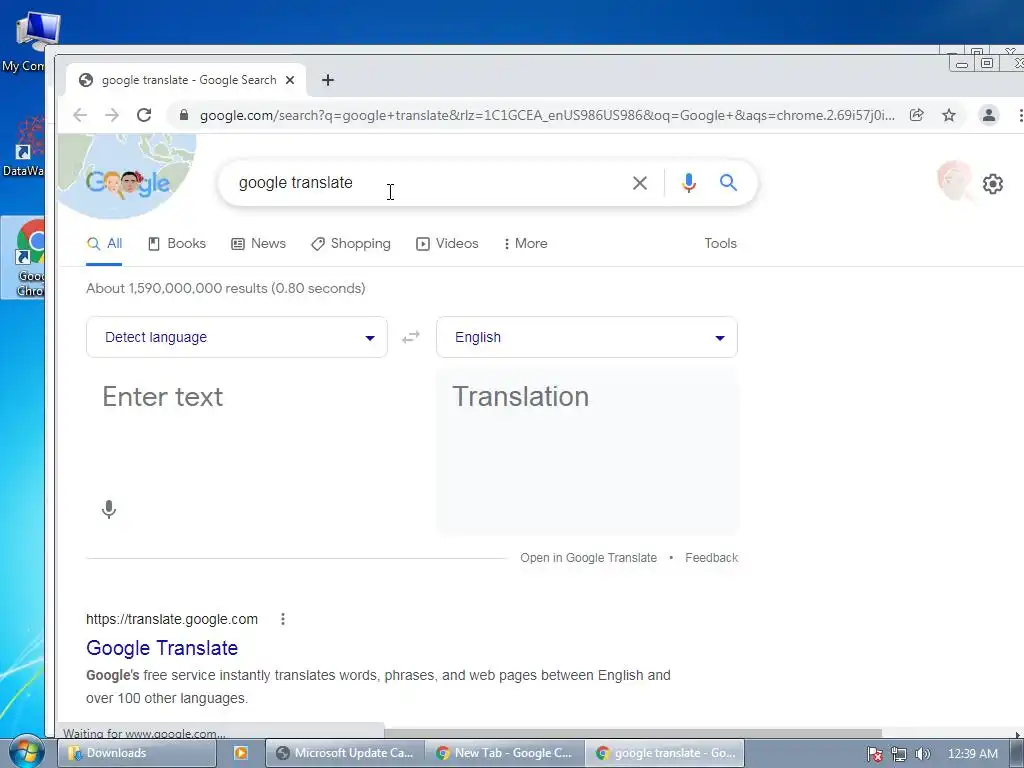Image resolution: width=1024 pixels, height=768 pixels.
Task: Bookmark this page with the star icon
Action: [x=949, y=116]
